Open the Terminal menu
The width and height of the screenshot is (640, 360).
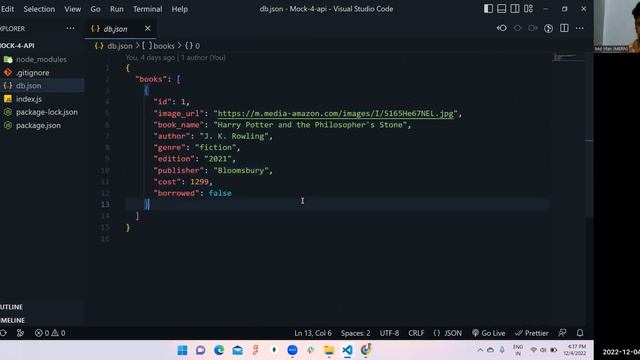147,9
